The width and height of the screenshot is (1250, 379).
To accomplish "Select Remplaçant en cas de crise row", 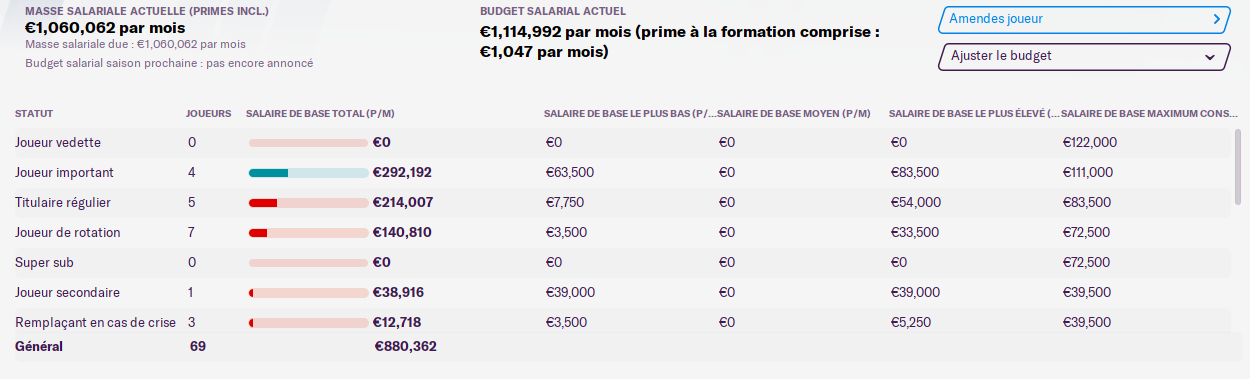I will pyautogui.click(x=620, y=323).
